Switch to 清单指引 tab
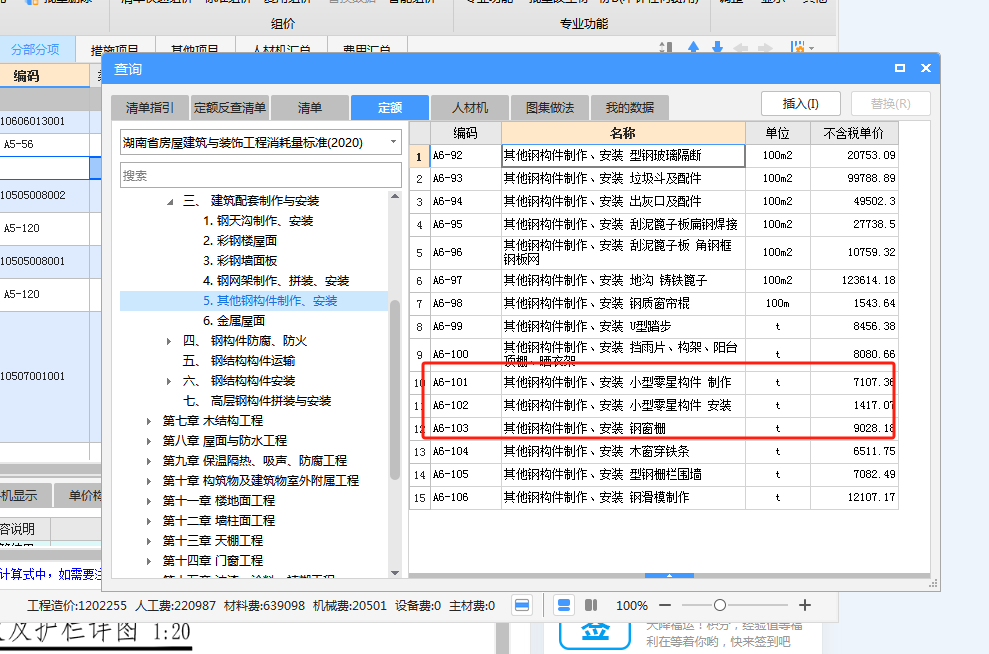This screenshot has width=989, height=654. (149, 108)
